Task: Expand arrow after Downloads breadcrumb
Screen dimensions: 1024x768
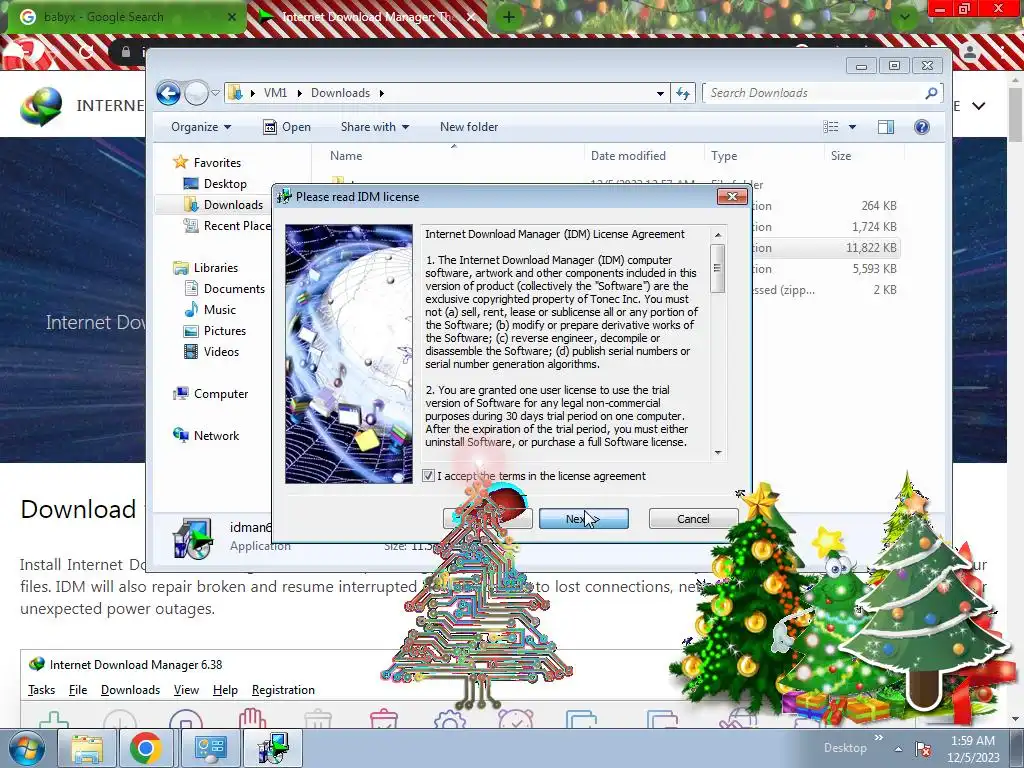Action: point(382,93)
